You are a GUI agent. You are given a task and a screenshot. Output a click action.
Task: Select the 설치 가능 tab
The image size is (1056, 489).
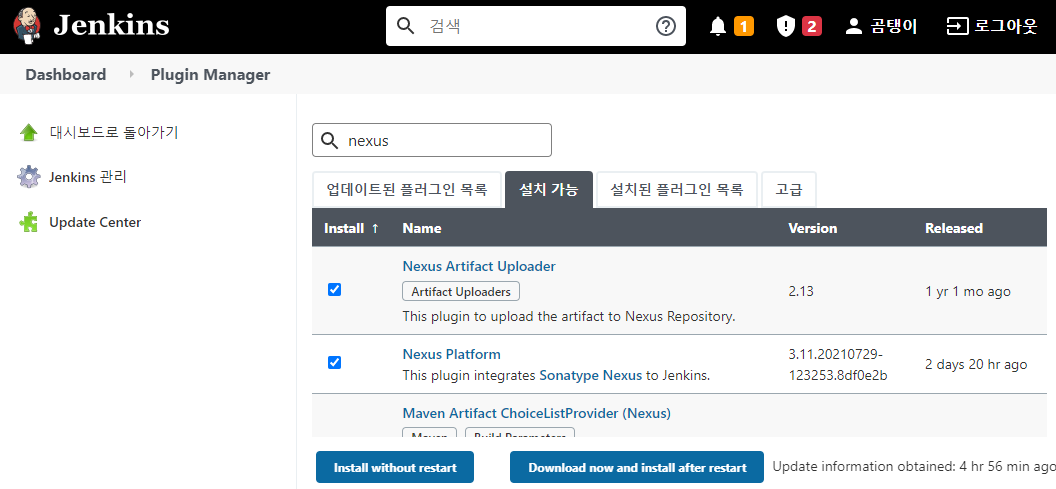pyautogui.click(x=549, y=190)
